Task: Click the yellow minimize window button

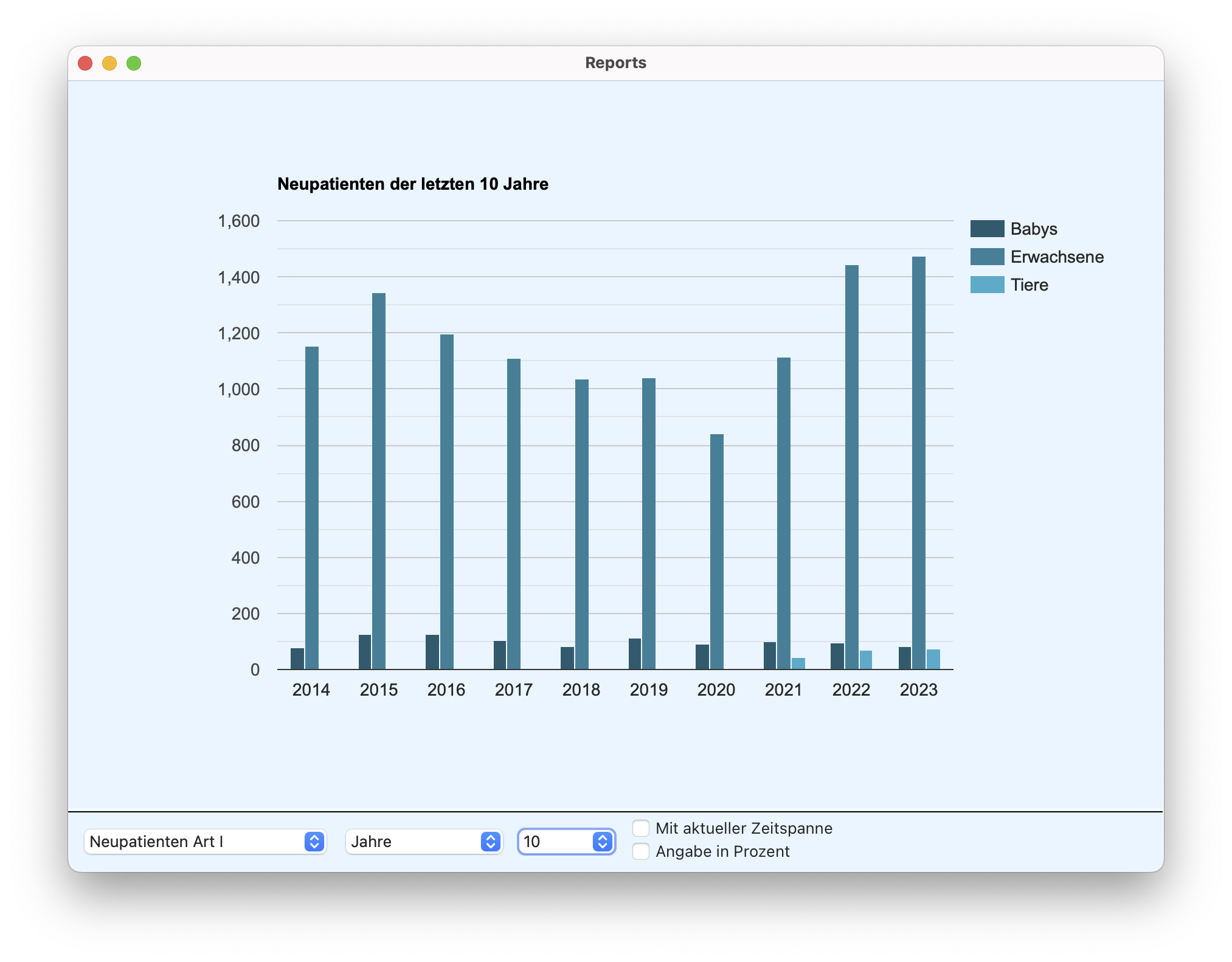Action: click(x=109, y=63)
